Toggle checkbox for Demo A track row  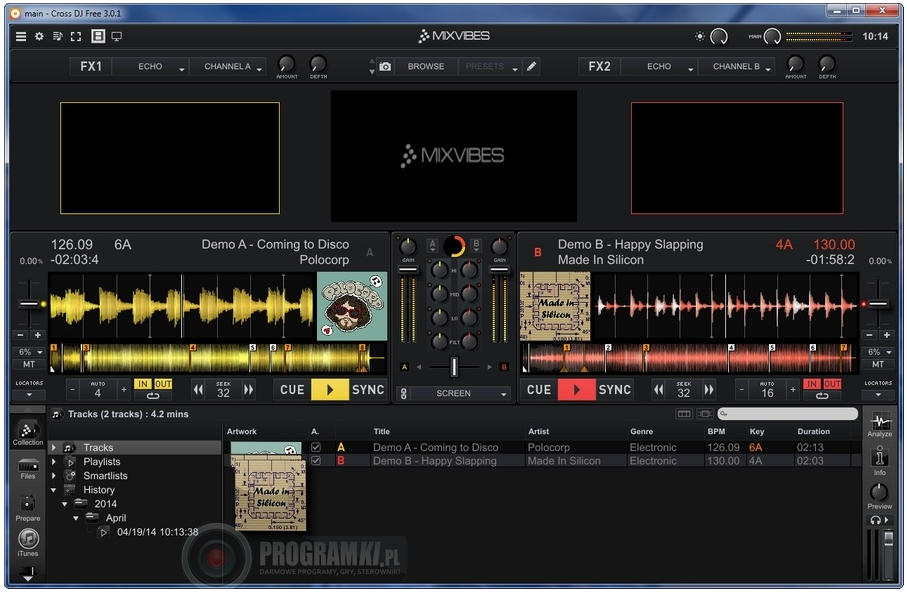316,447
